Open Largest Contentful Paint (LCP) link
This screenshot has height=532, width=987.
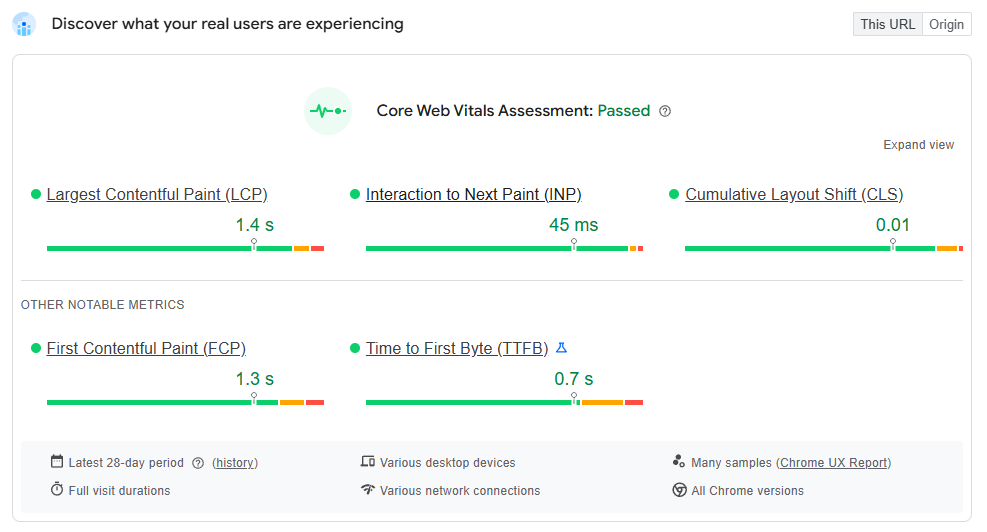coord(157,194)
